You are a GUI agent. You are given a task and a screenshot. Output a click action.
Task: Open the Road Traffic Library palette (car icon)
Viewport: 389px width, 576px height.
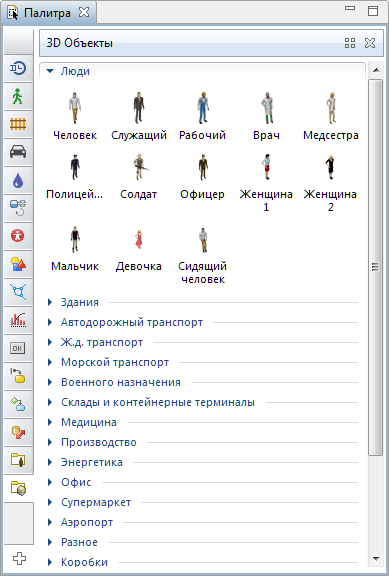pos(18,152)
